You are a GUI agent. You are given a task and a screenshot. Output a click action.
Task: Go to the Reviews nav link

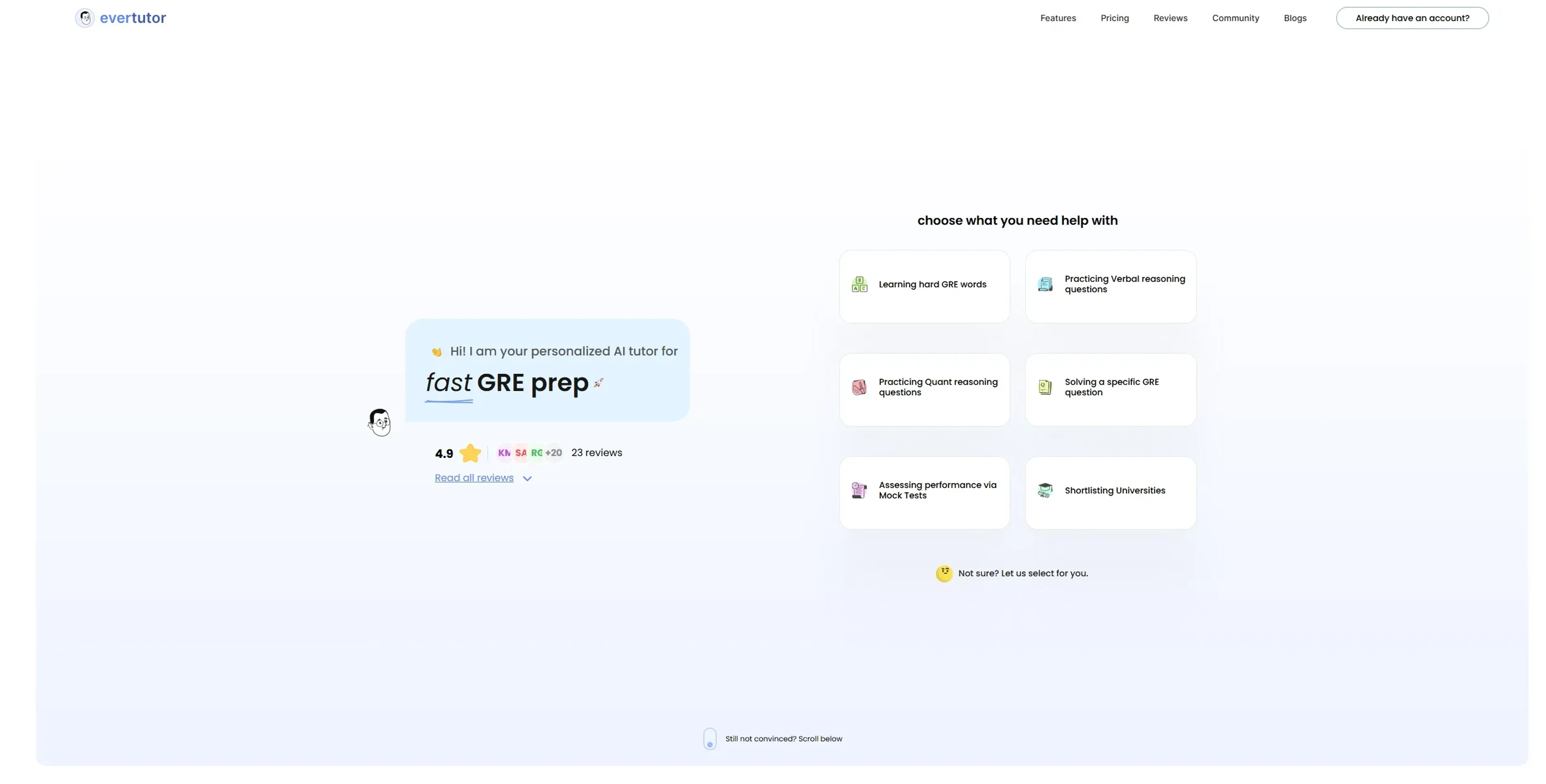coord(1170,18)
